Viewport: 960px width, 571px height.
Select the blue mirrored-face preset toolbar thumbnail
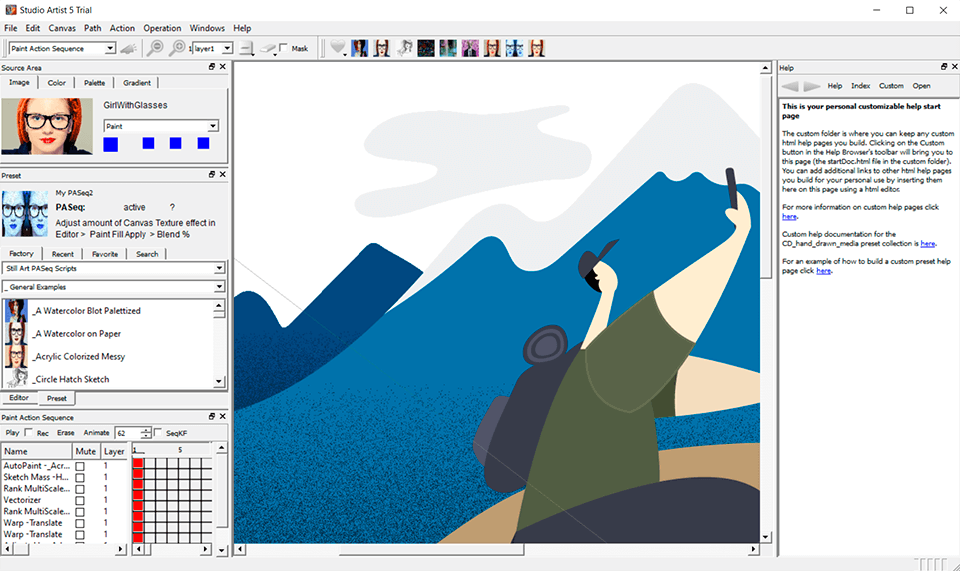coord(514,48)
